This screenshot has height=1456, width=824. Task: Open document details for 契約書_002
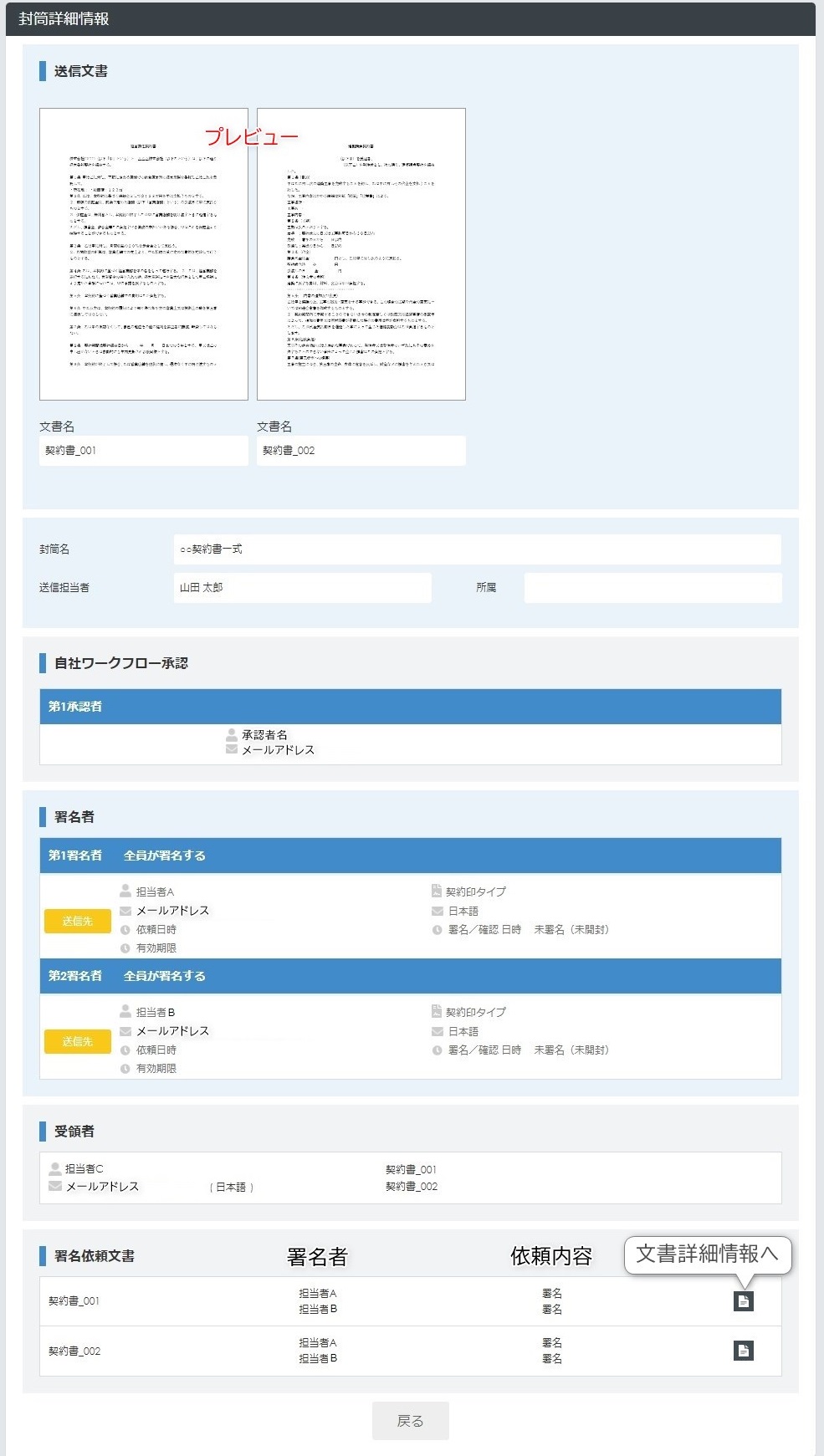point(743,1350)
